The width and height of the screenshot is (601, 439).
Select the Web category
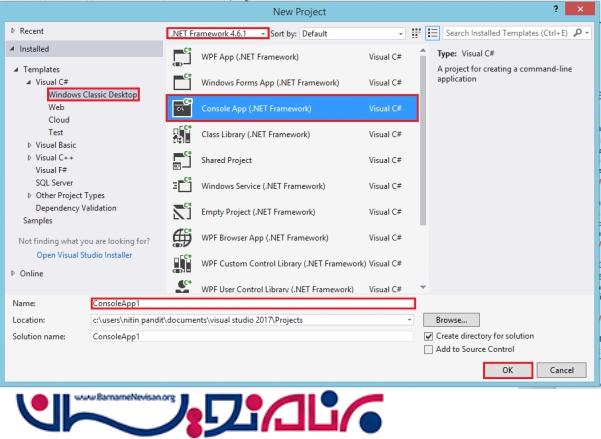(56, 107)
